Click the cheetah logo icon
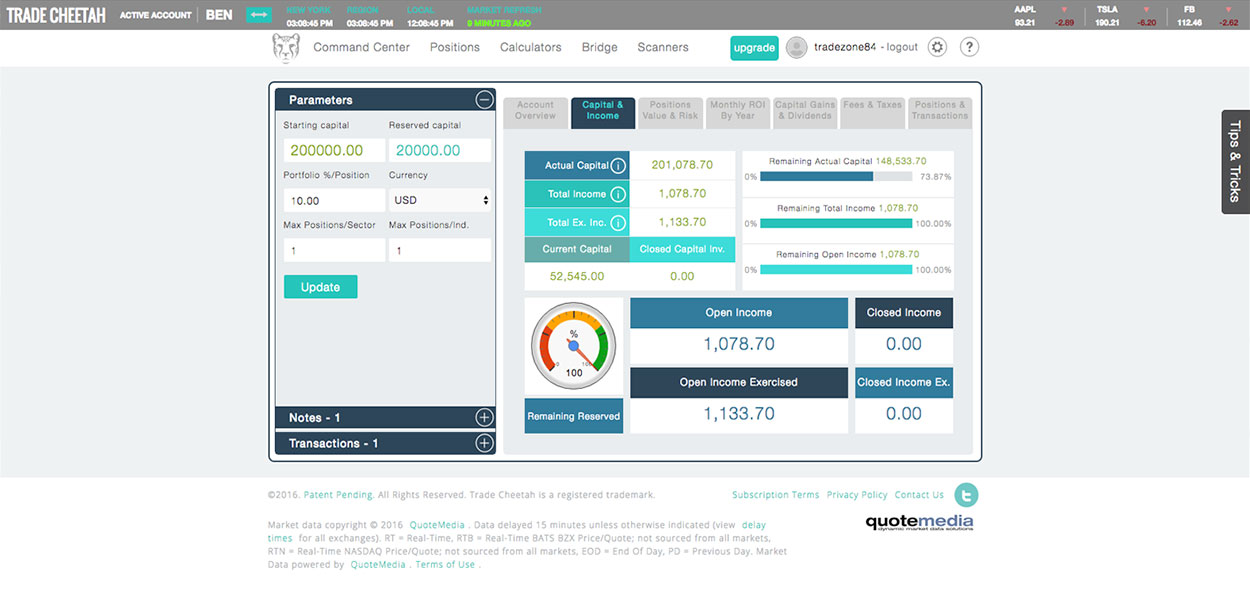Image resolution: width=1250 pixels, height=611 pixels. pyautogui.click(x=286, y=48)
